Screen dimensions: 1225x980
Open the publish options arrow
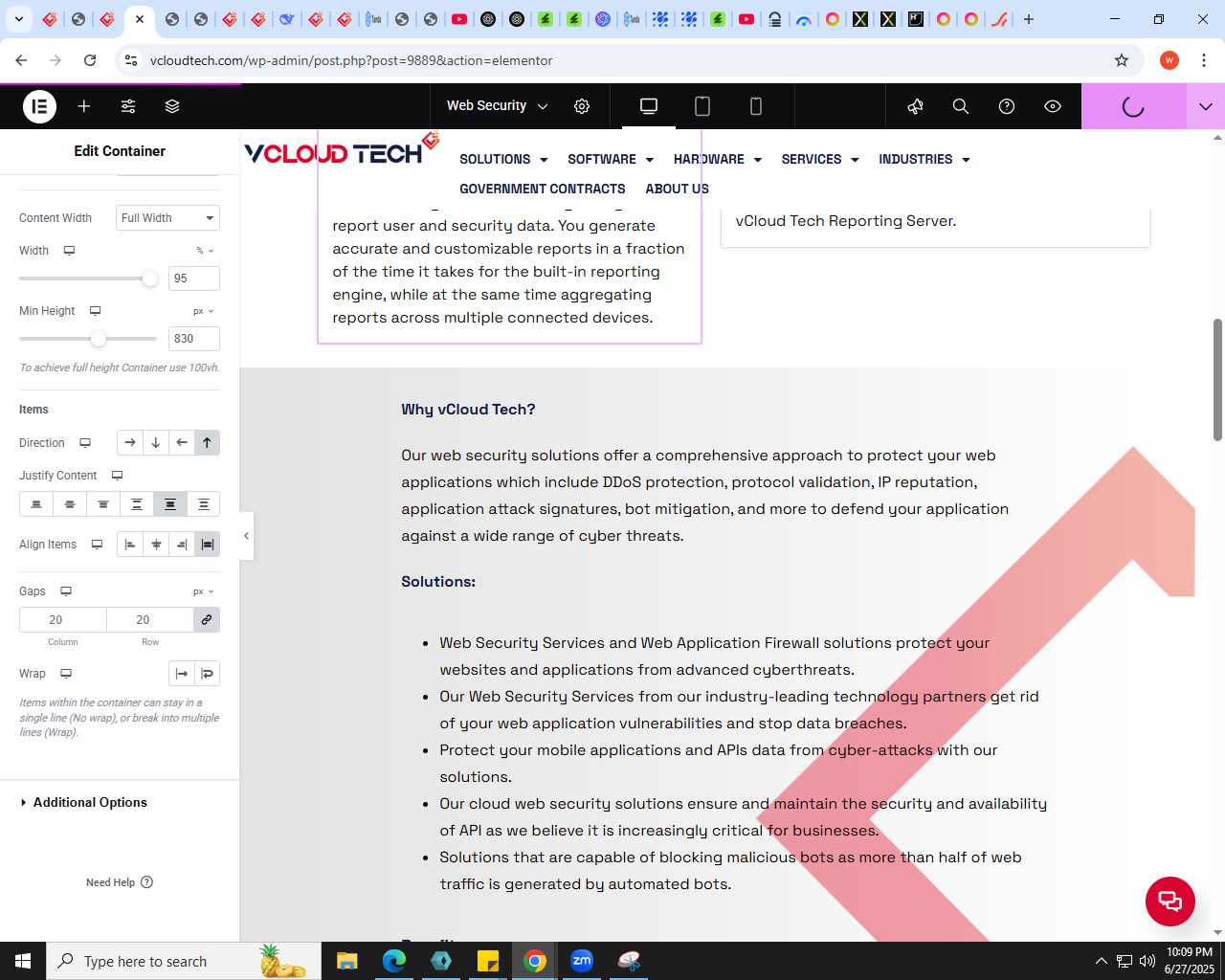coord(1206,106)
